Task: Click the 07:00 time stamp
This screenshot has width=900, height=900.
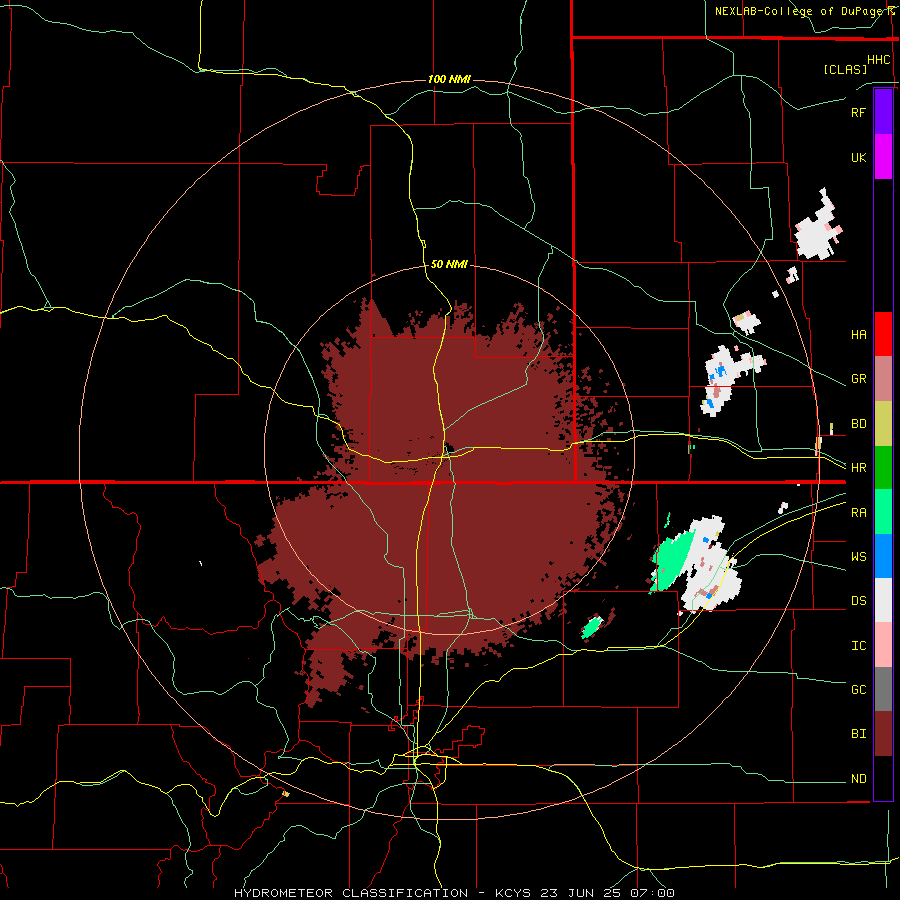Action: [x=651, y=893]
